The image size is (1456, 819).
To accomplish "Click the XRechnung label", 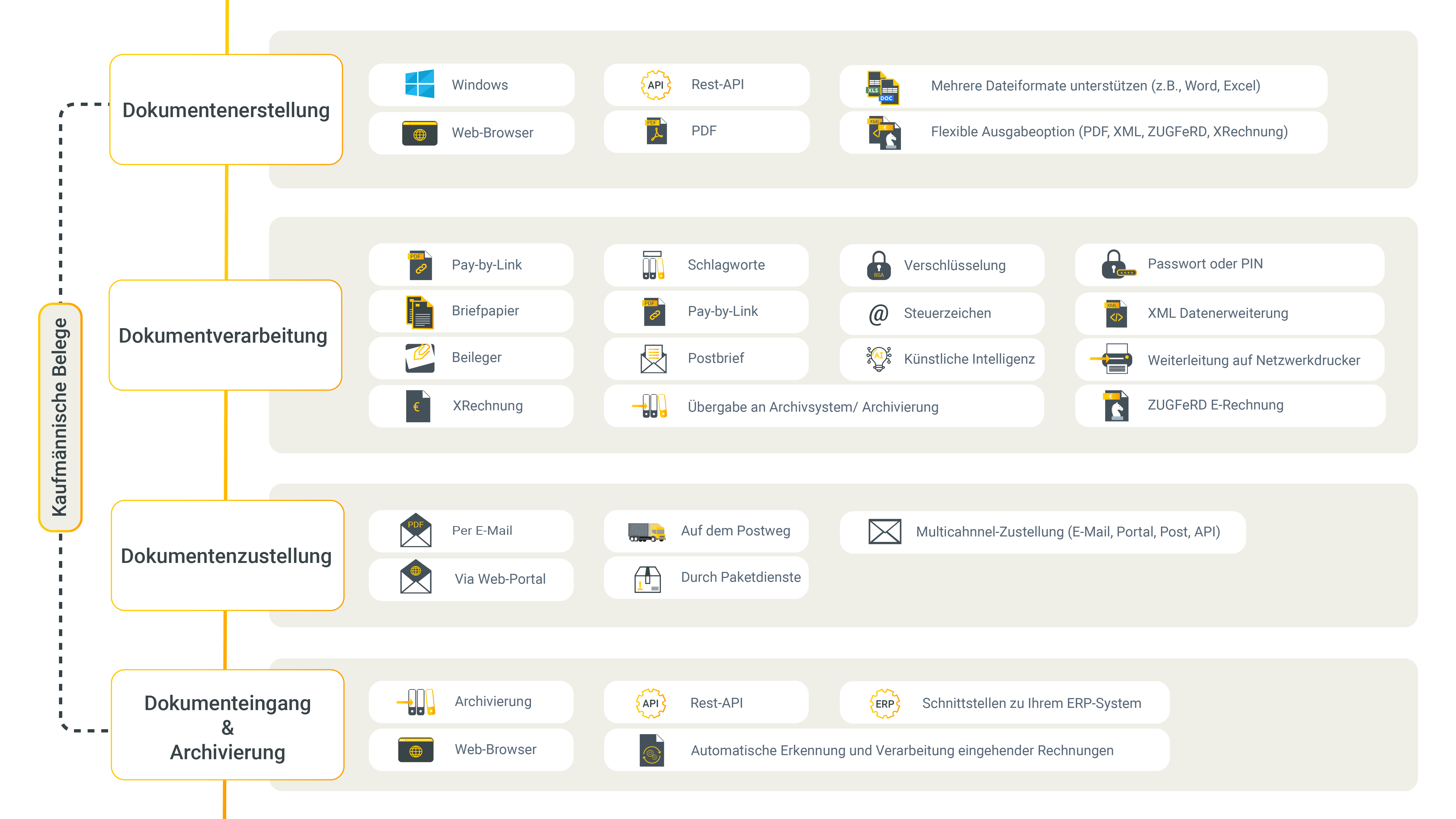I will 488,406.
